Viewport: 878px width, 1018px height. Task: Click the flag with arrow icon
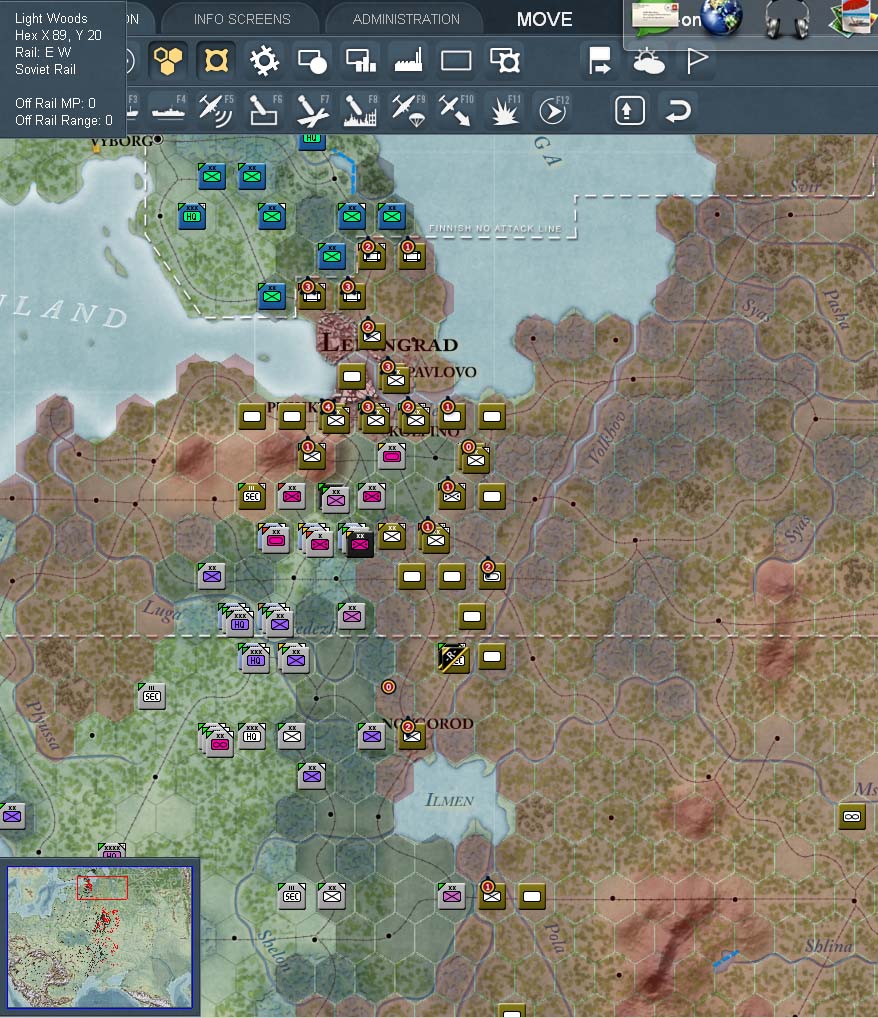[x=600, y=61]
